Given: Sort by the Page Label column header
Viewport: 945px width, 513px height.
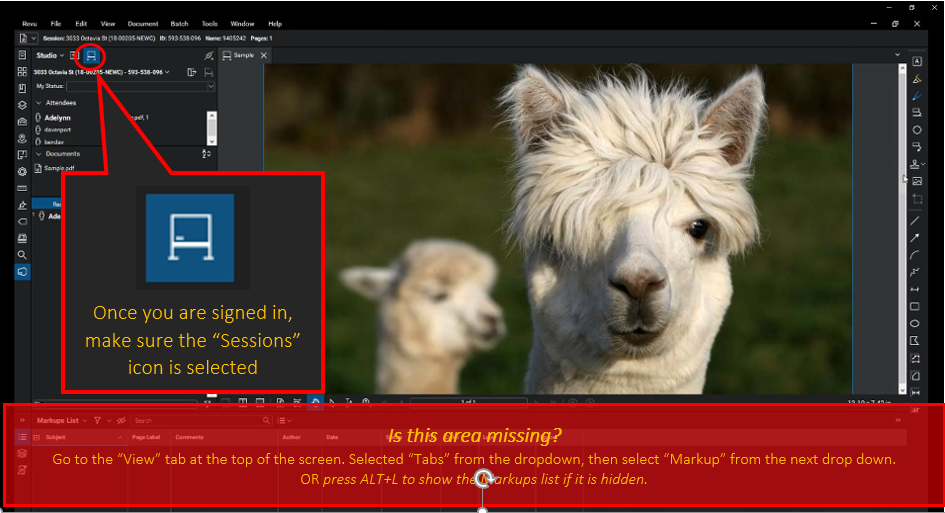Looking at the screenshot, I should tap(146, 437).
